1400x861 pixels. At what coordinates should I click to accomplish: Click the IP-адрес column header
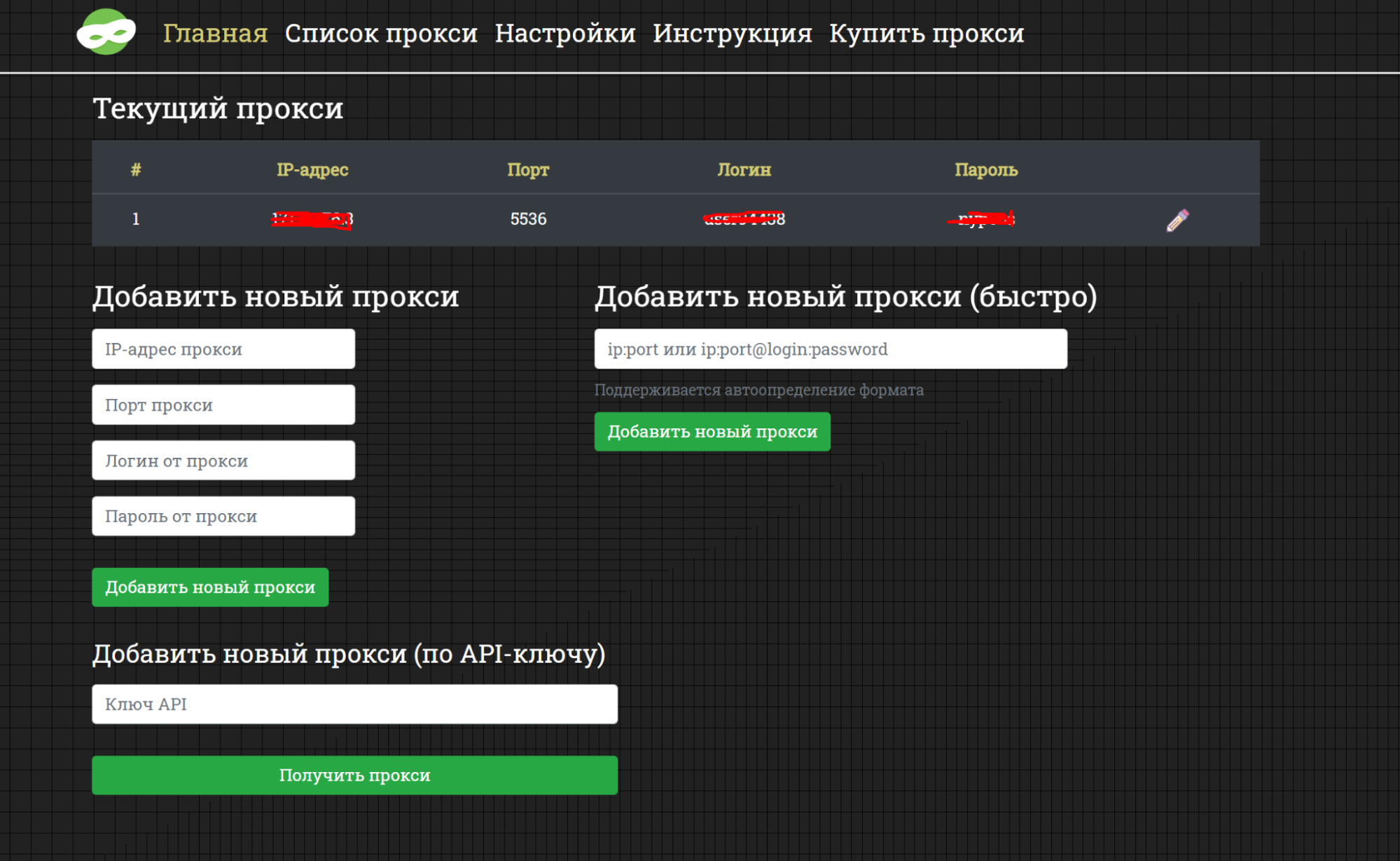point(312,169)
